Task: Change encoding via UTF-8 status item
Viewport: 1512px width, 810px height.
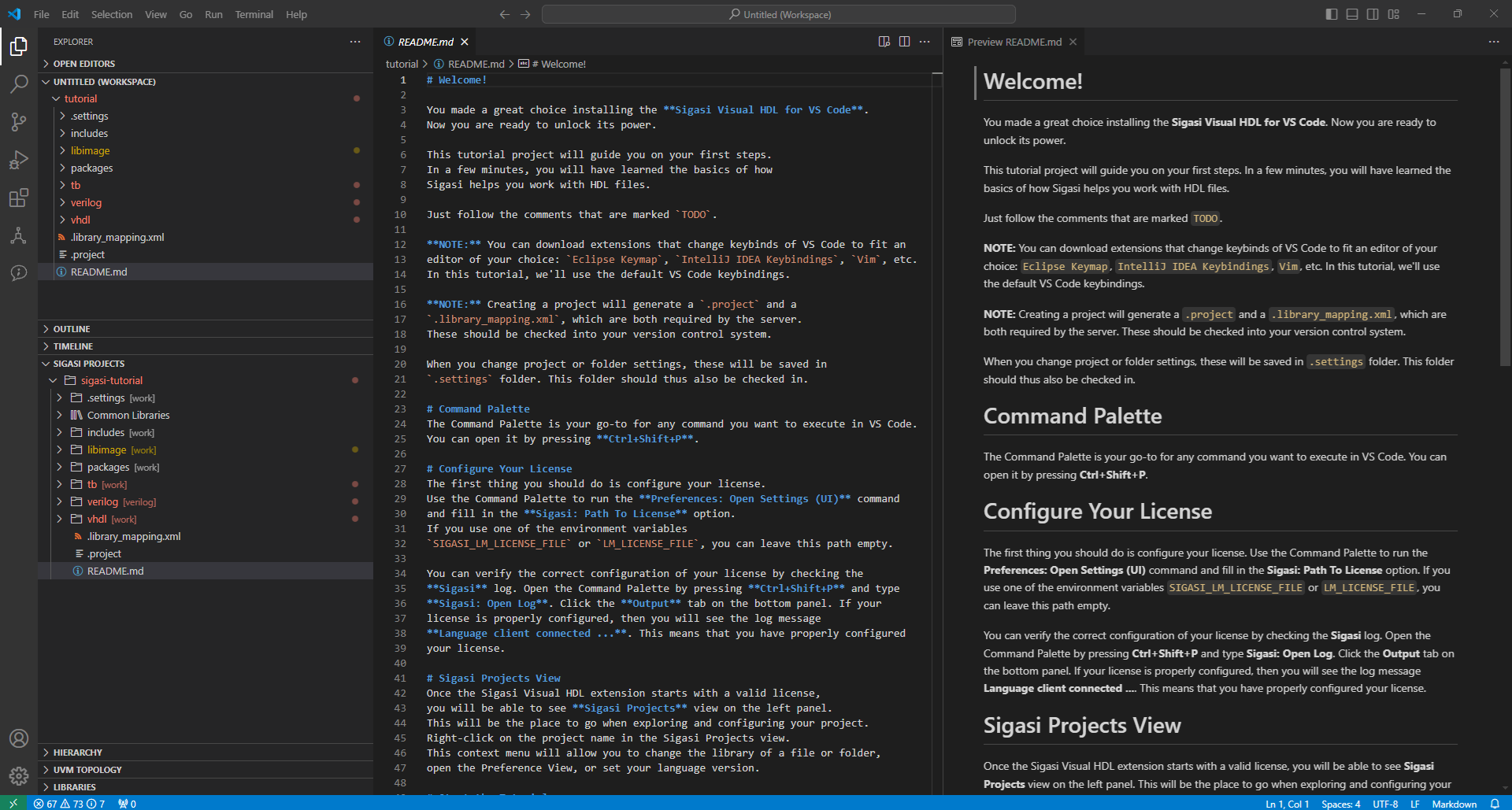Action: [x=1385, y=803]
